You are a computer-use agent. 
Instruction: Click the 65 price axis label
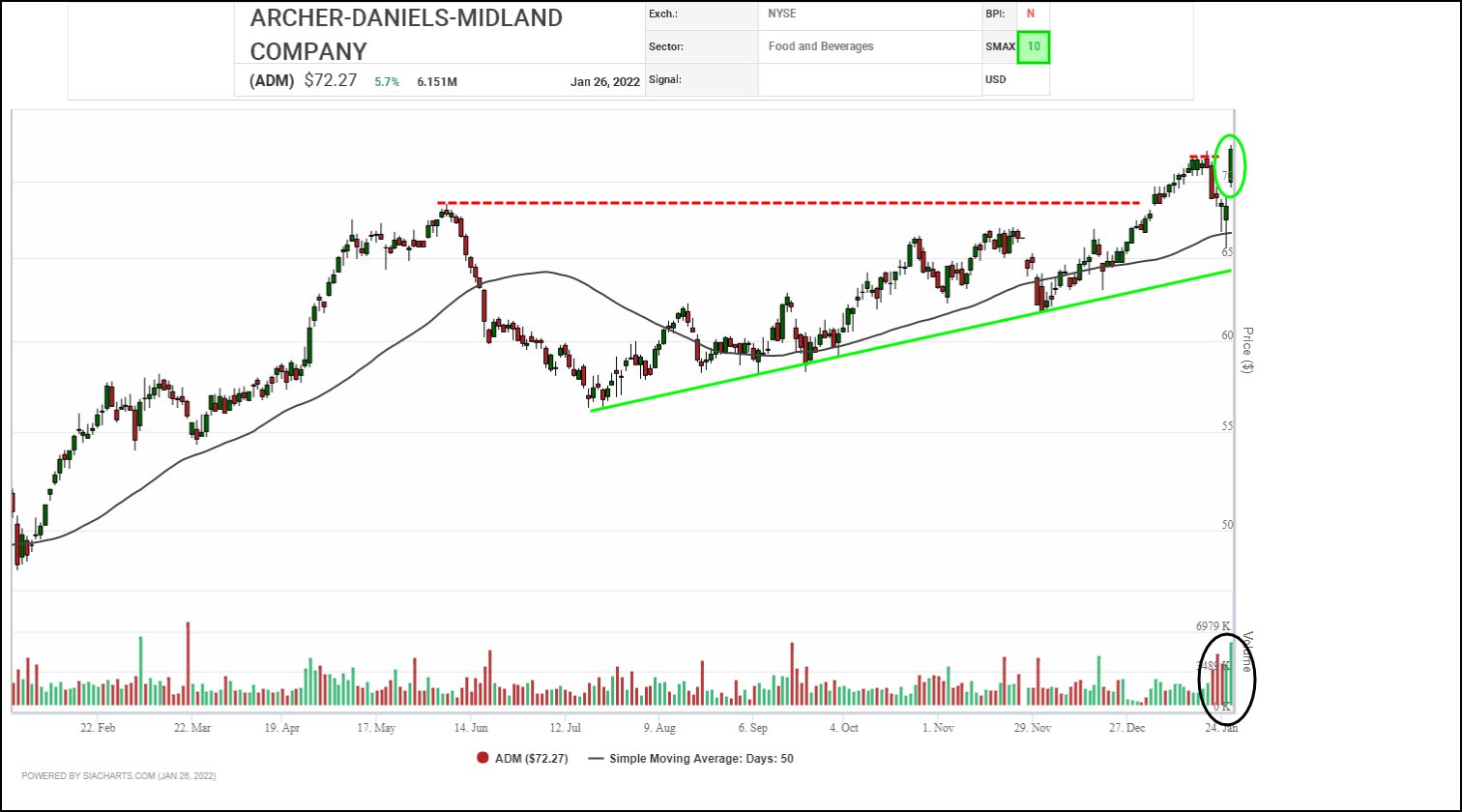click(1227, 251)
